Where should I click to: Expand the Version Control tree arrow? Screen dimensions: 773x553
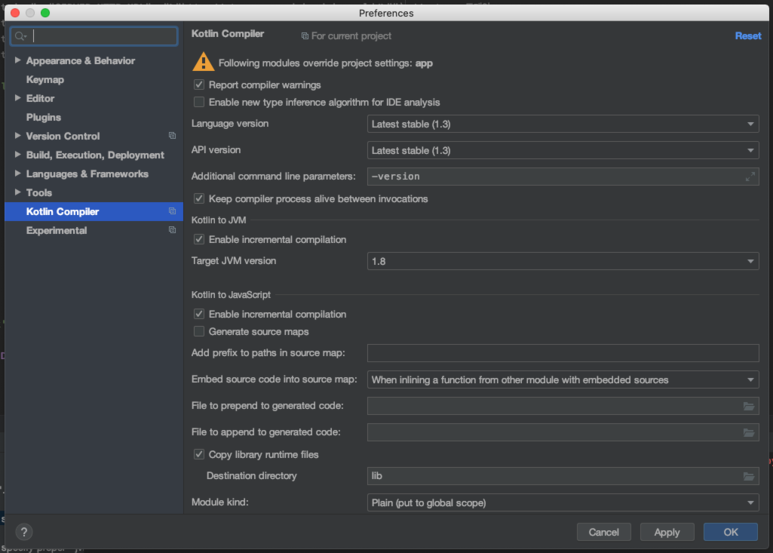tap(18, 136)
